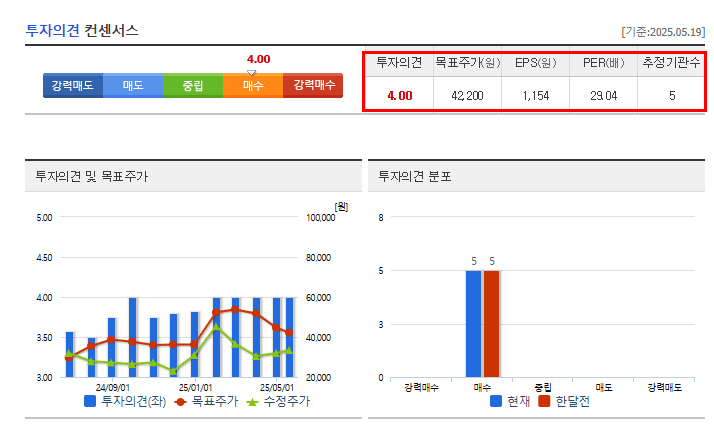
Task: Click the 추정기관수 column header
Action: (x=671, y=62)
